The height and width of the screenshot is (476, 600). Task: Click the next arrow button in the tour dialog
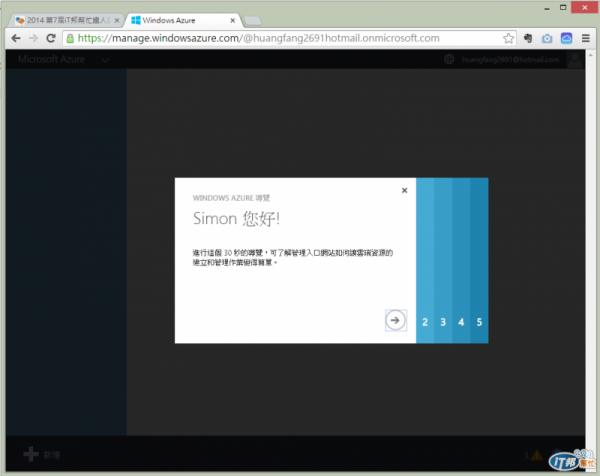pos(395,320)
